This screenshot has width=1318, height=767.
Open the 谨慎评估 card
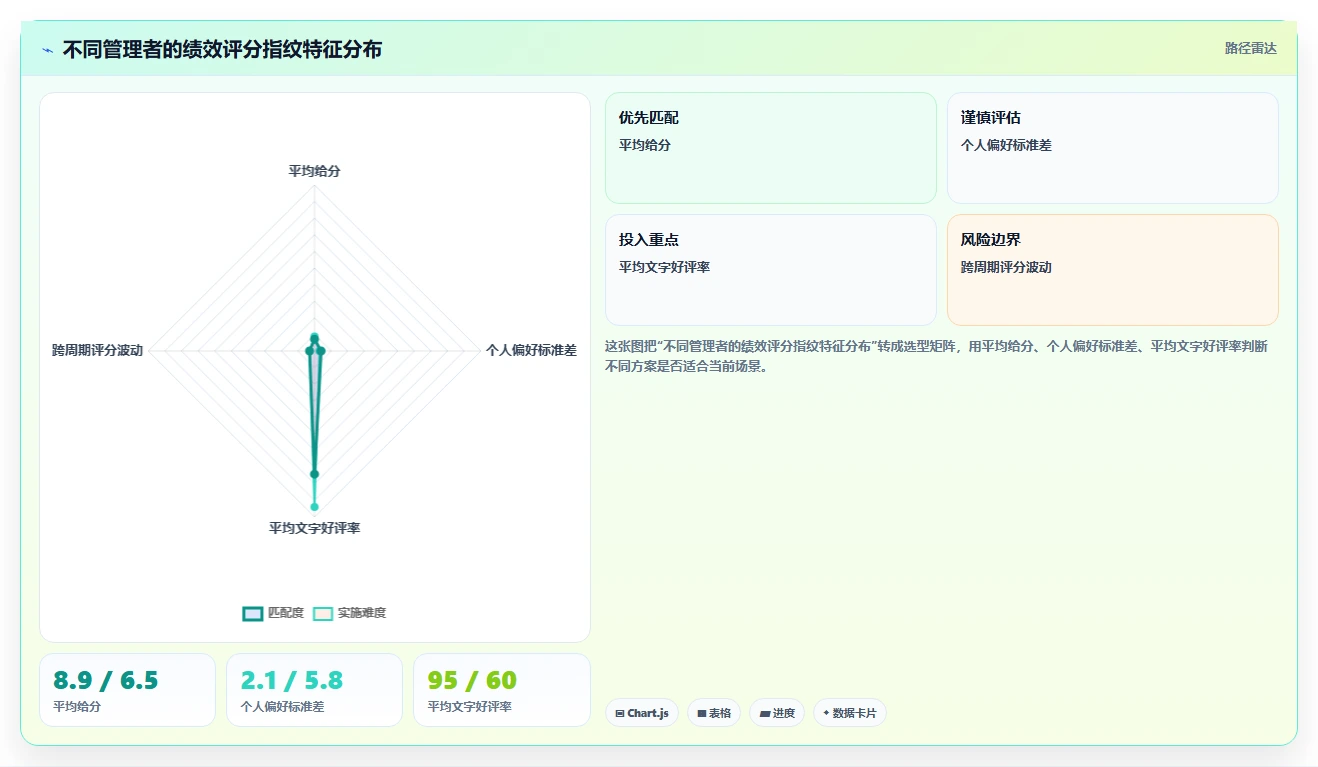click(x=1113, y=148)
